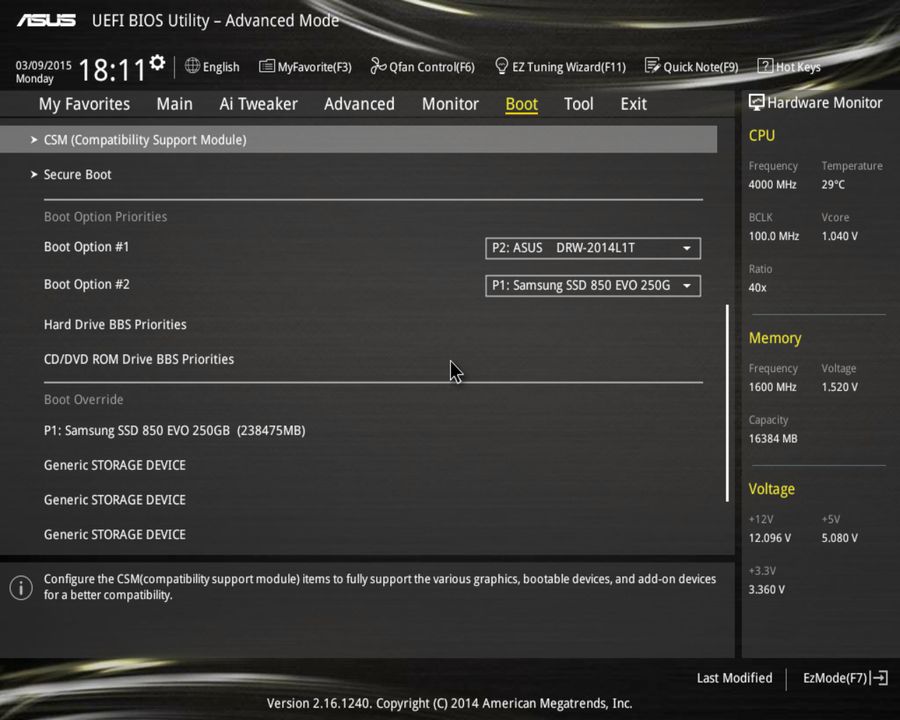Change BIOS language via the English globe icon
The image size is (900, 720).
click(212, 66)
